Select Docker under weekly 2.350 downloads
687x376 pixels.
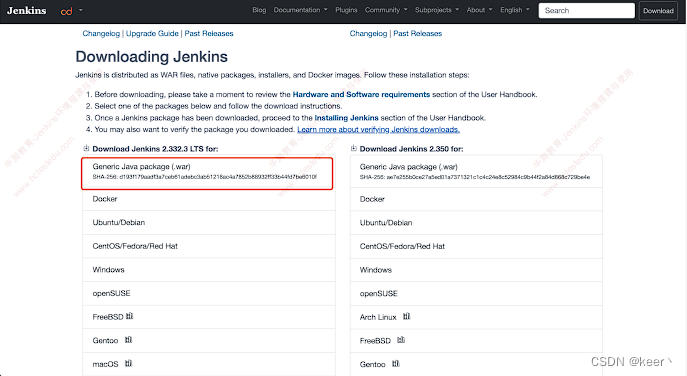pos(476,199)
